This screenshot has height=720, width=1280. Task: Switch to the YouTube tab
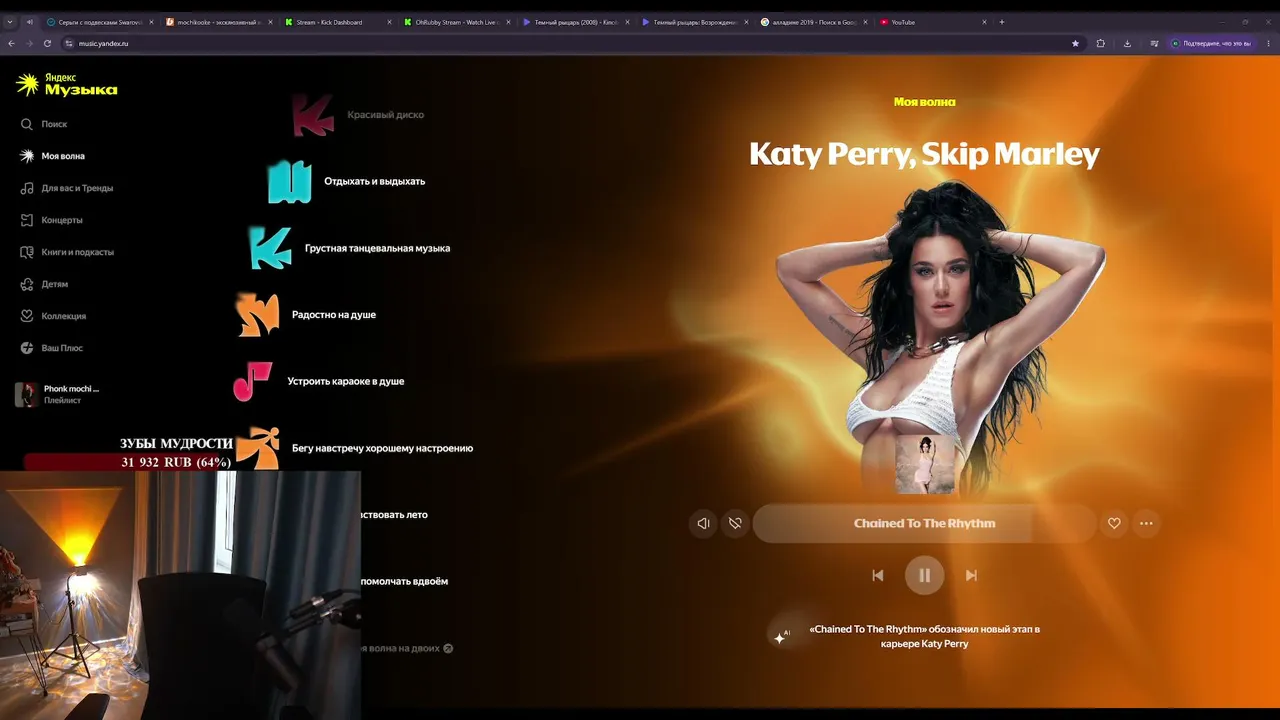(932, 22)
